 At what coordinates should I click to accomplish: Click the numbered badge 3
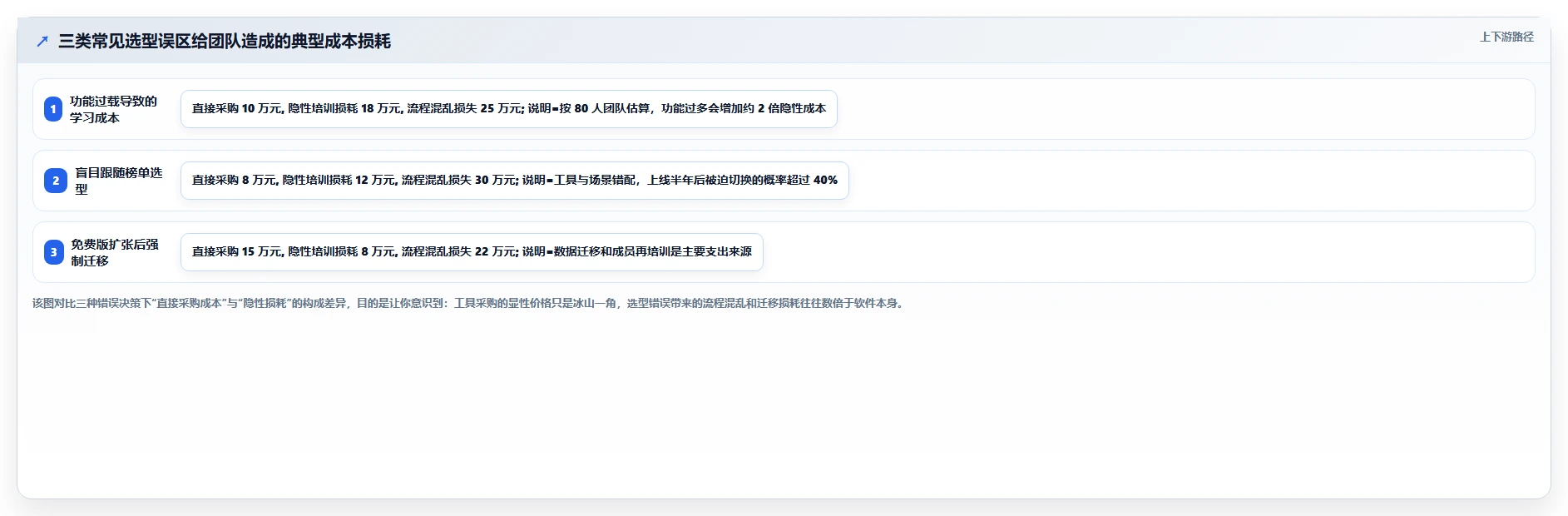[x=54, y=252]
